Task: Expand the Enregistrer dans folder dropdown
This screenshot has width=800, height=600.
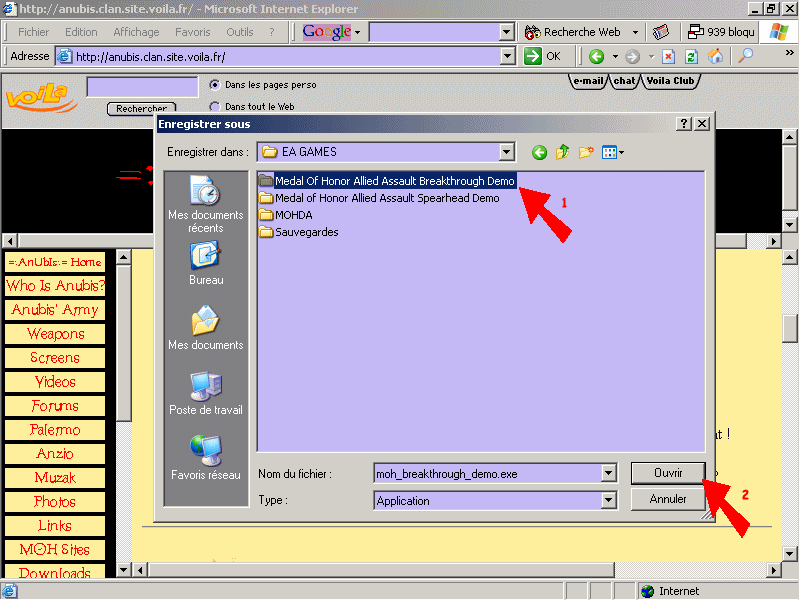Action: click(x=506, y=152)
